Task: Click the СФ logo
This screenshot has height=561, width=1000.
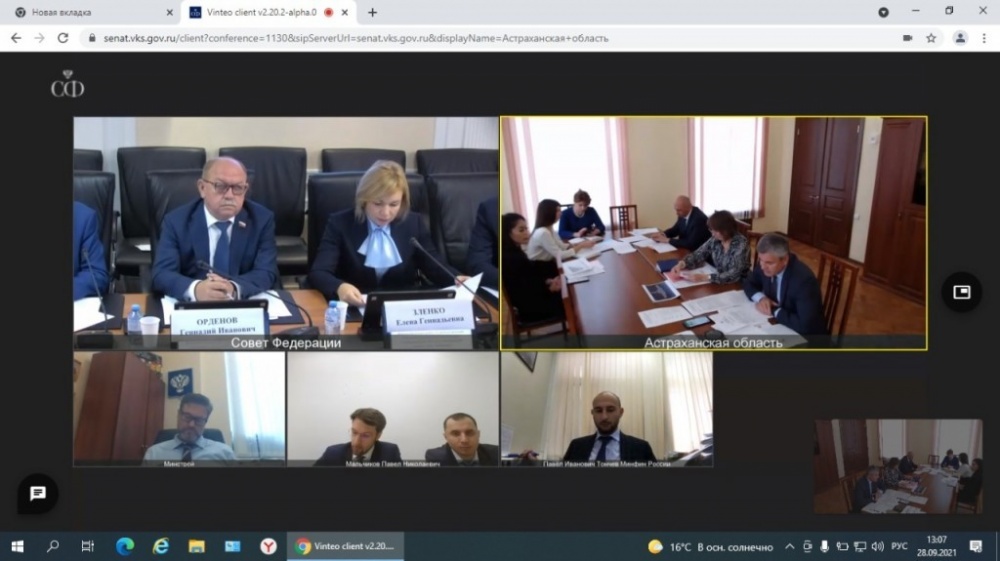Action: pyautogui.click(x=67, y=84)
